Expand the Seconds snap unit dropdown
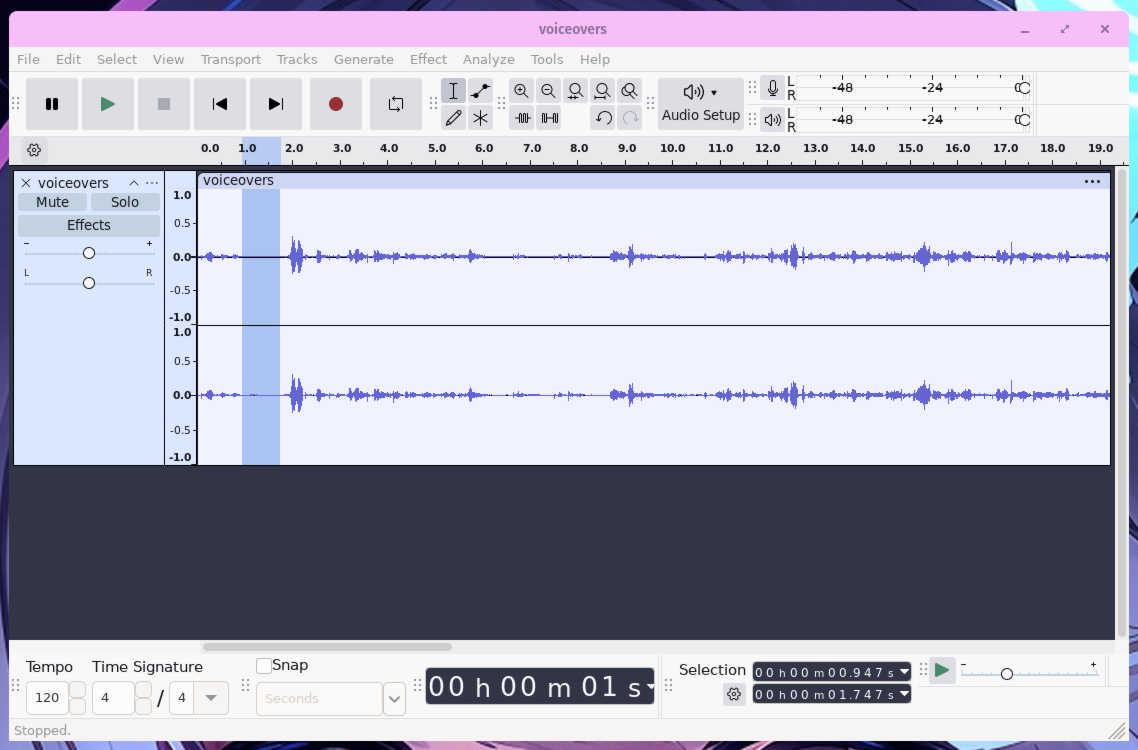Image resolution: width=1138 pixels, height=750 pixels. (394, 698)
